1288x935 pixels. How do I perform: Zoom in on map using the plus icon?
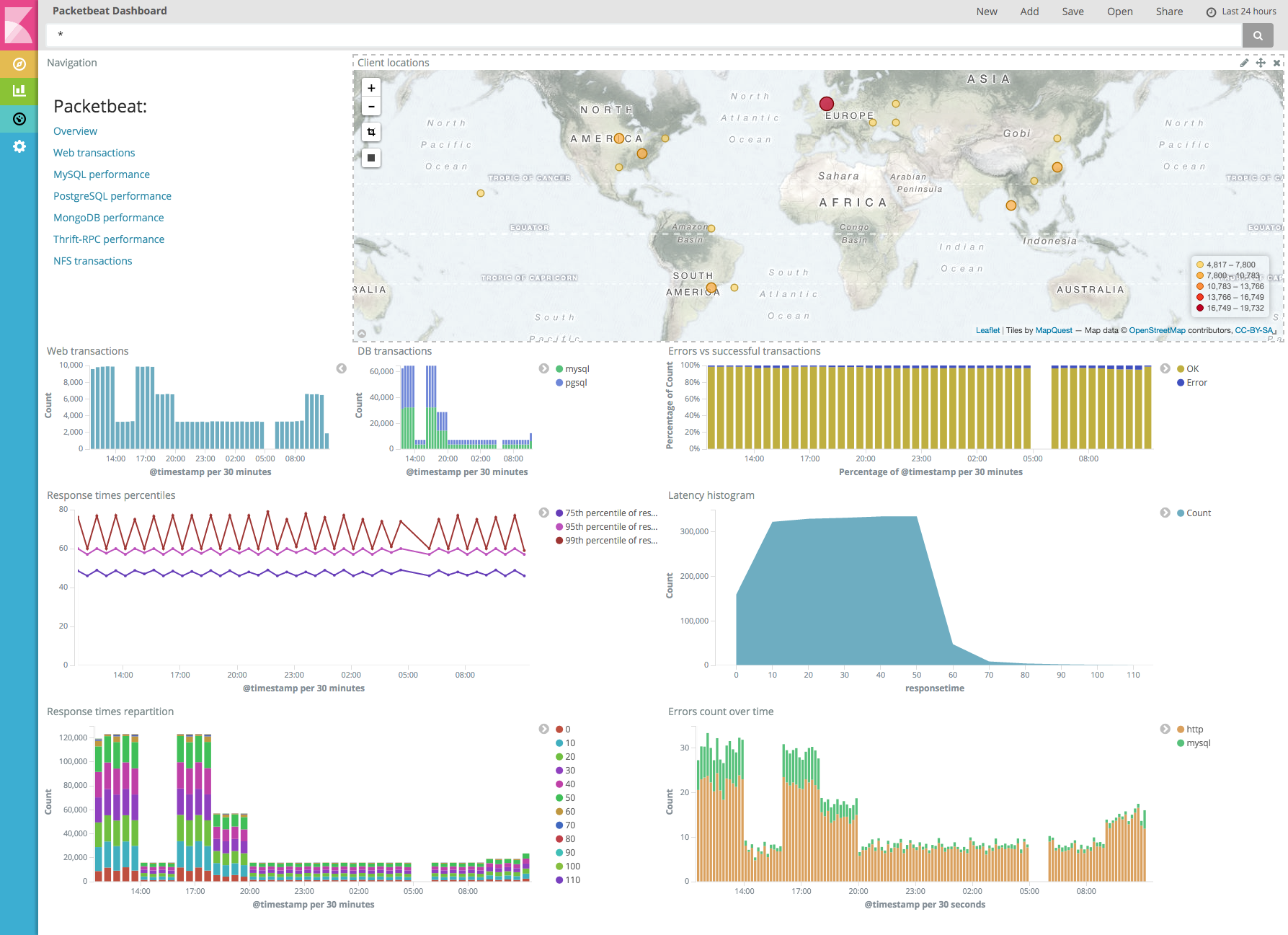(x=370, y=87)
